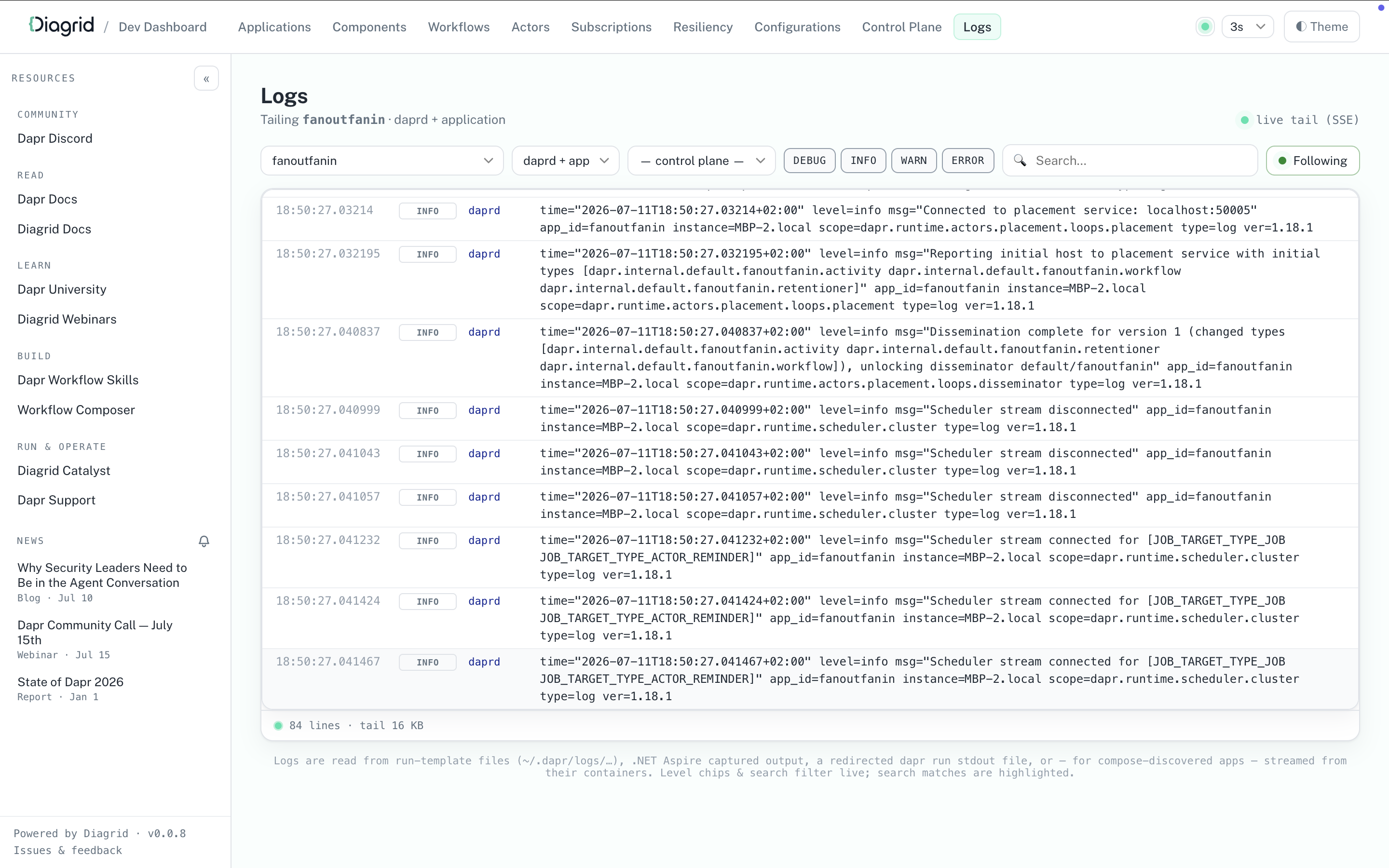Click the 84 lines tail status text
The width and height of the screenshot is (1389, 868).
pyautogui.click(x=356, y=726)
